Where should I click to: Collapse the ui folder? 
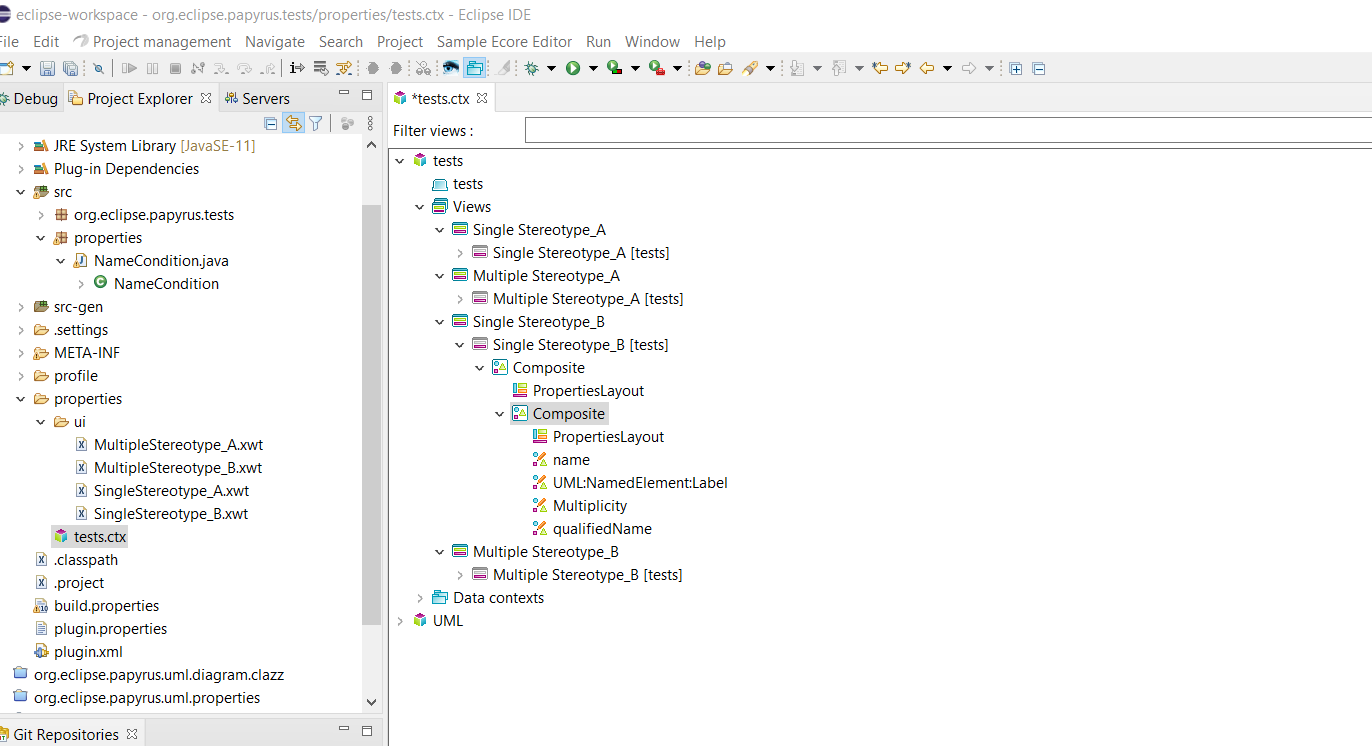(41, 422)
